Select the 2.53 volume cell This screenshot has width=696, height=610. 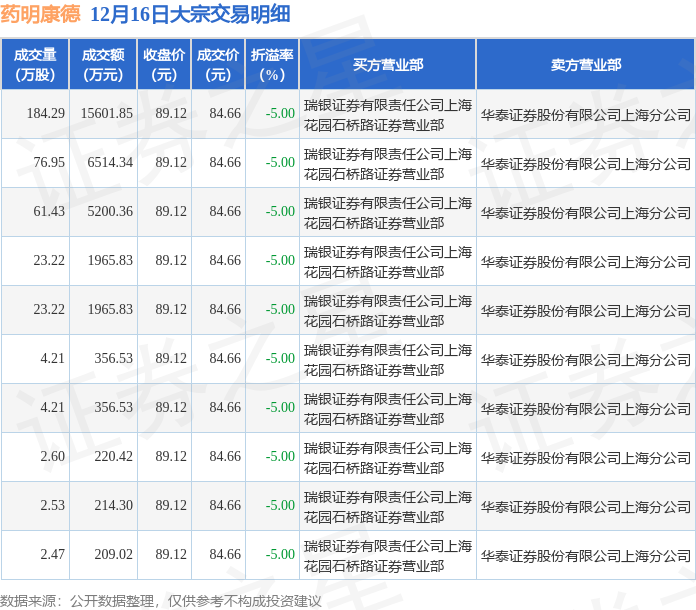(53, 506)
